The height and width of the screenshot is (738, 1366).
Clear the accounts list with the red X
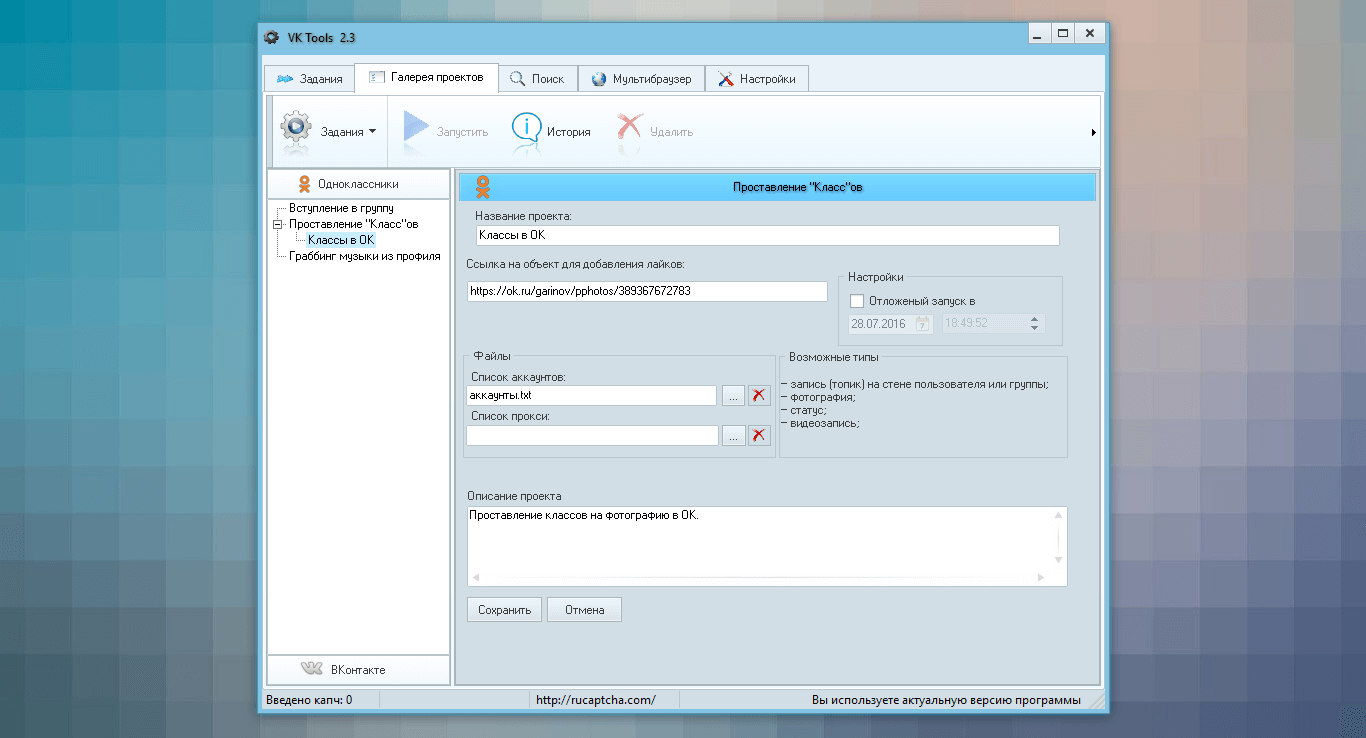tap(759, 396)
